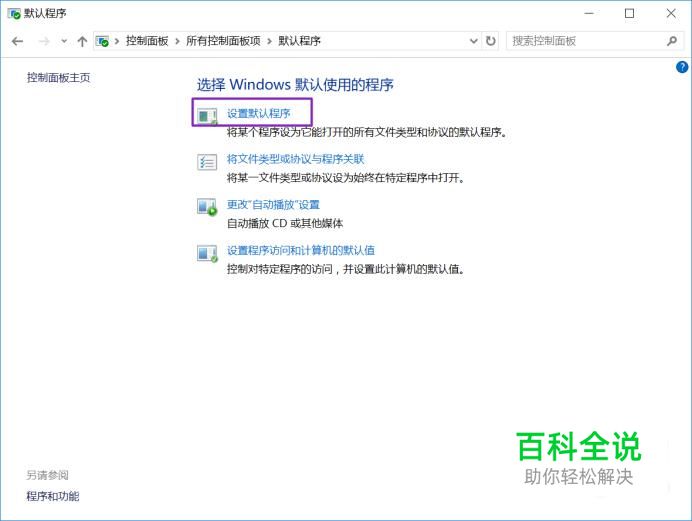Click 默认程序 breadcrumb segment
This screenshot has height=521, width=692.
299,41
